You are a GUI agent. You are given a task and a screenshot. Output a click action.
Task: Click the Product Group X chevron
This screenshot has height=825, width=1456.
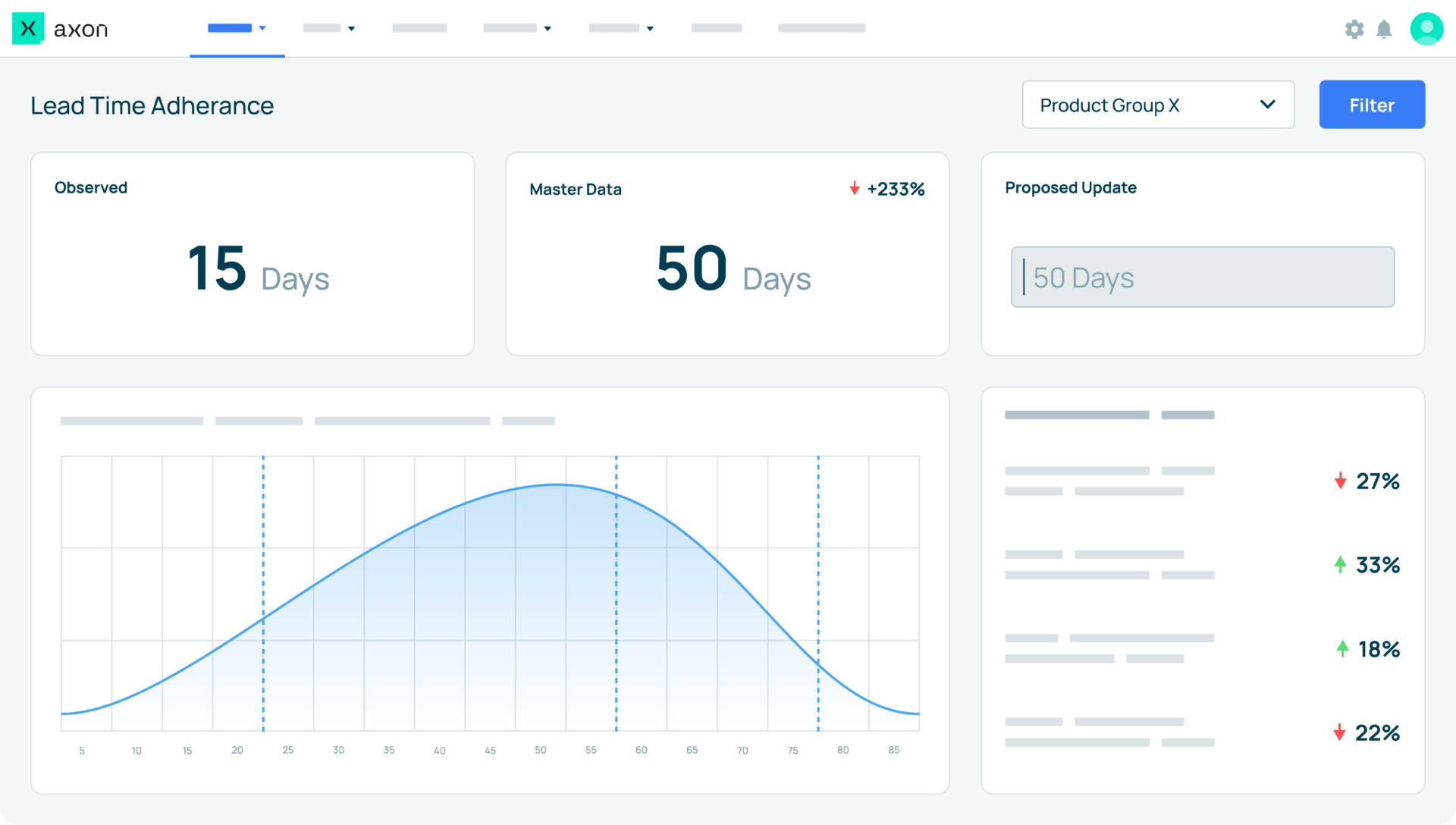[x=1268, y=105]
